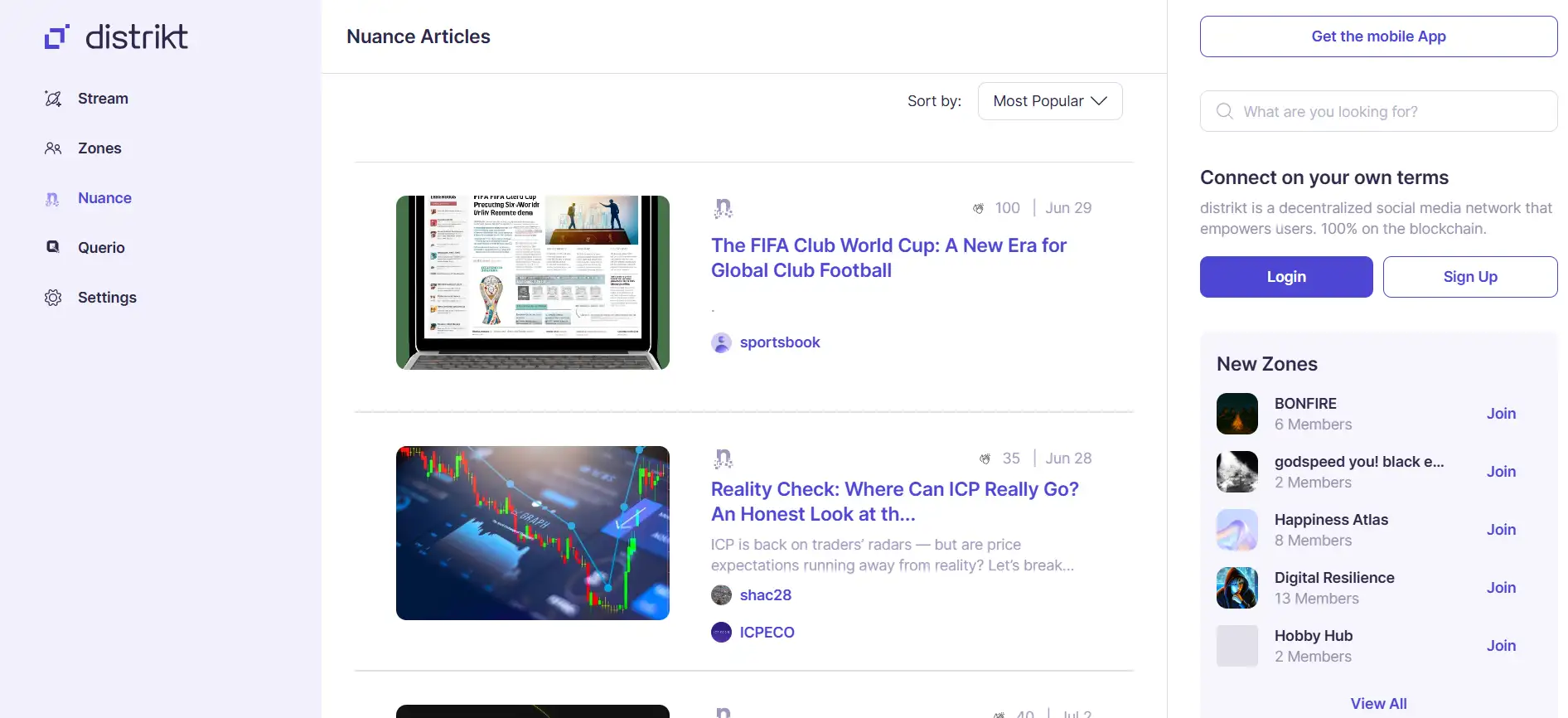Click the ICPECO zone icon
The width and height of the screenshot is (1568, 718).
[x=721, y=633]
